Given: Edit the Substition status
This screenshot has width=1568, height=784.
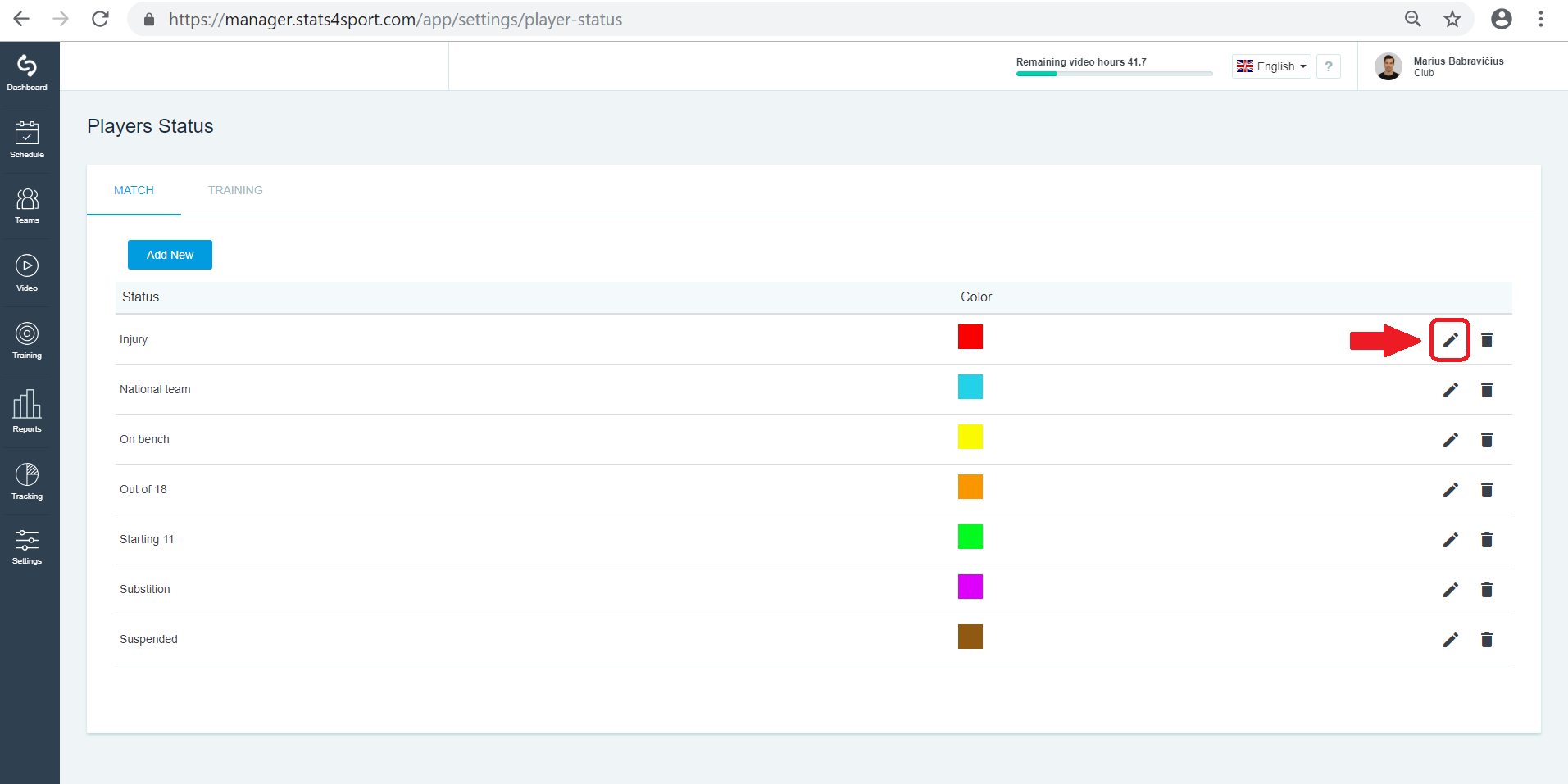Looking at the screenshot, I should click(1450, 590).
